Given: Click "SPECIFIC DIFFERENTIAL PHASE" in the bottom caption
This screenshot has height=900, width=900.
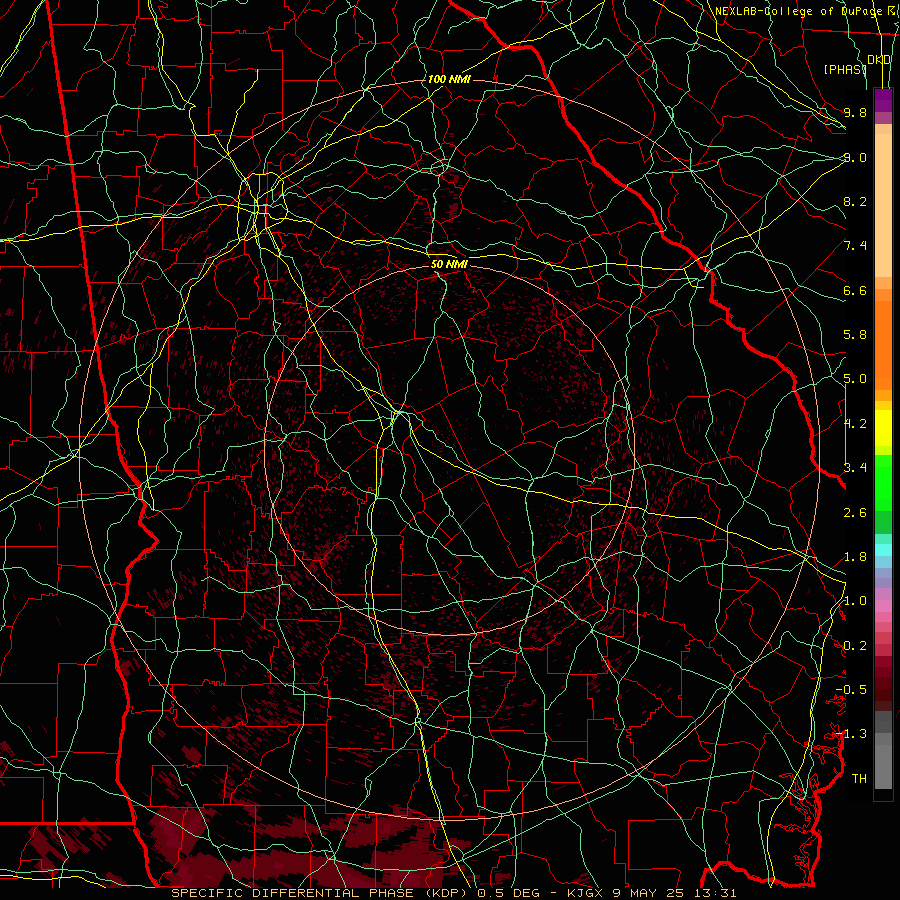Looking at the screenshot, I should 292,893.
